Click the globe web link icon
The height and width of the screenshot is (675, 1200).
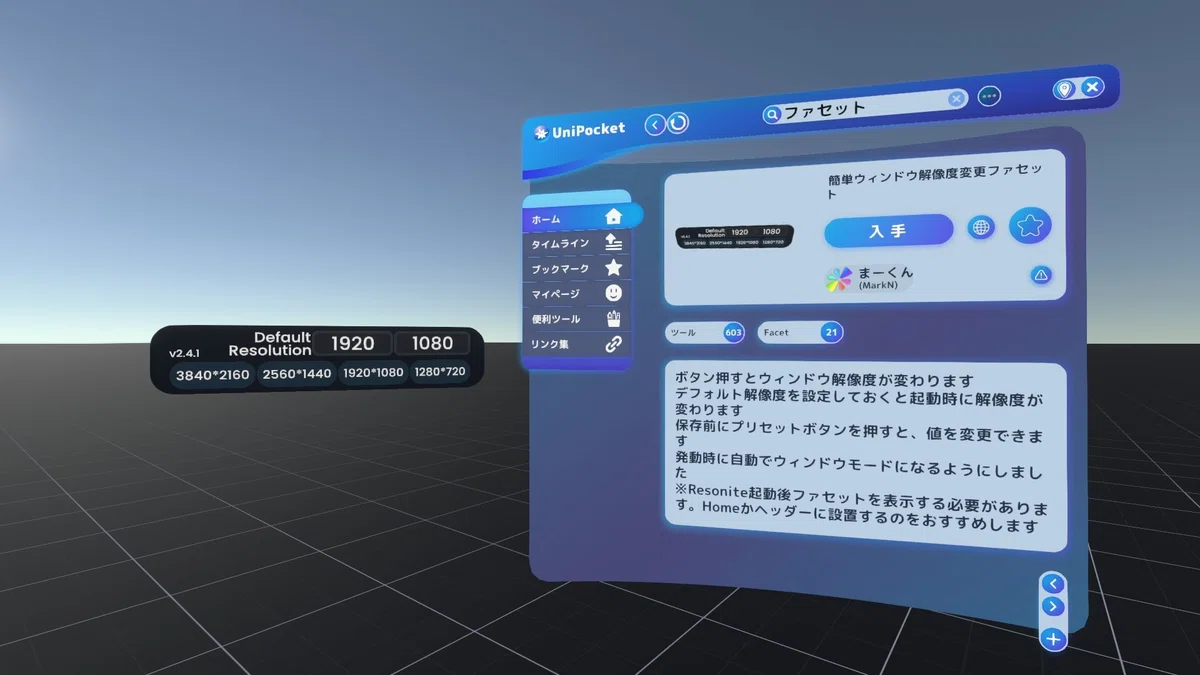click(x=981, y=228)
